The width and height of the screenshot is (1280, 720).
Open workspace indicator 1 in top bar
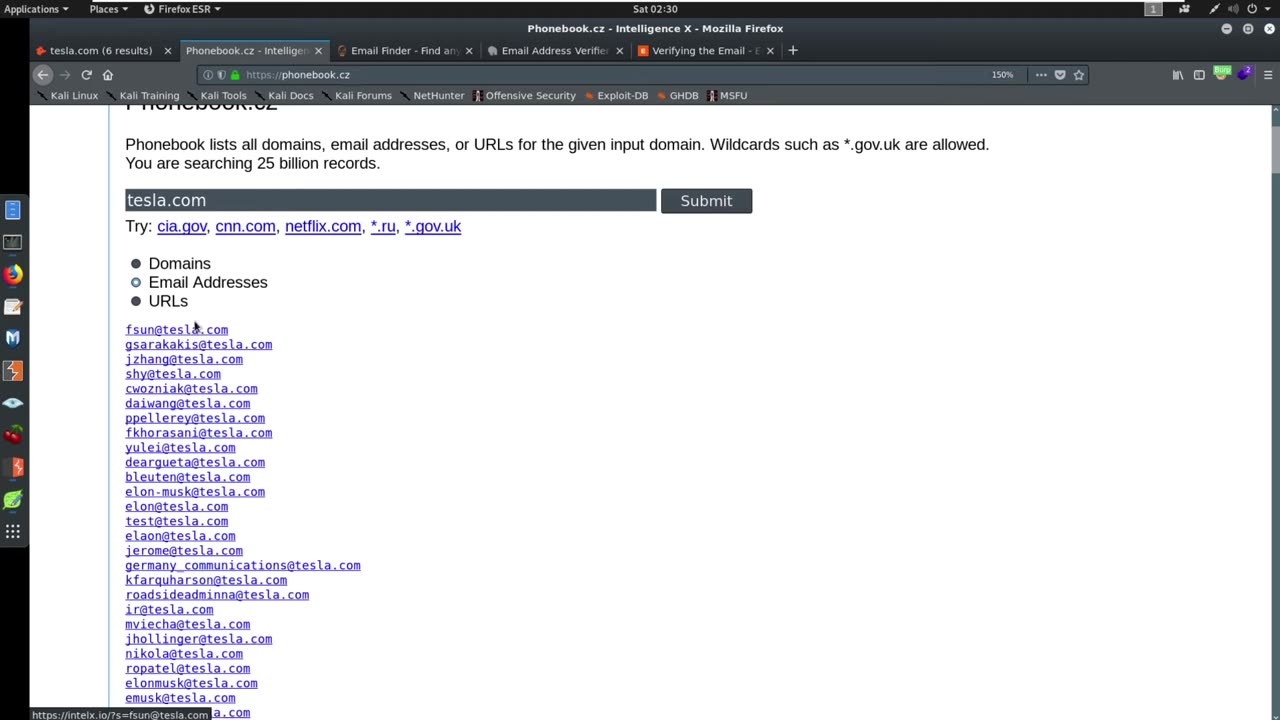pyautogui.click(x=1153, y=9)
